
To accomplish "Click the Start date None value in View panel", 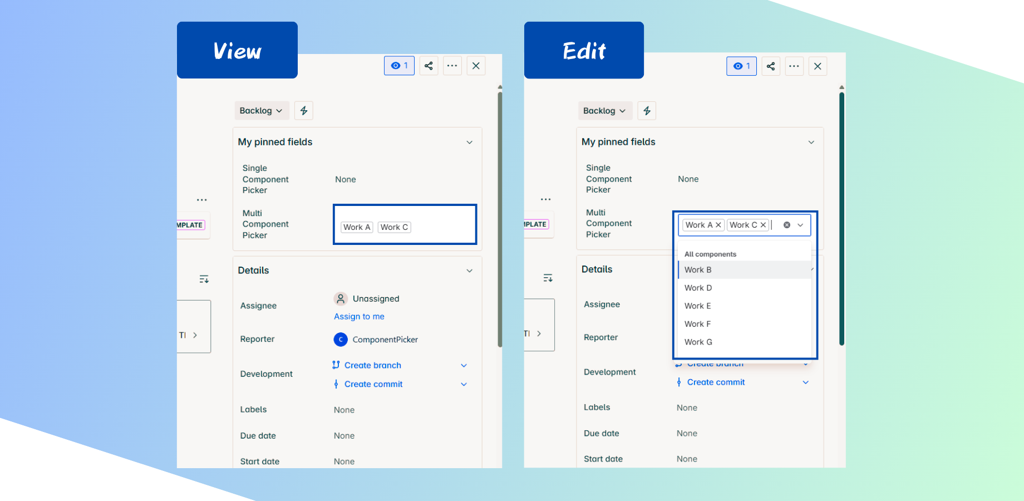I will 344,462.
